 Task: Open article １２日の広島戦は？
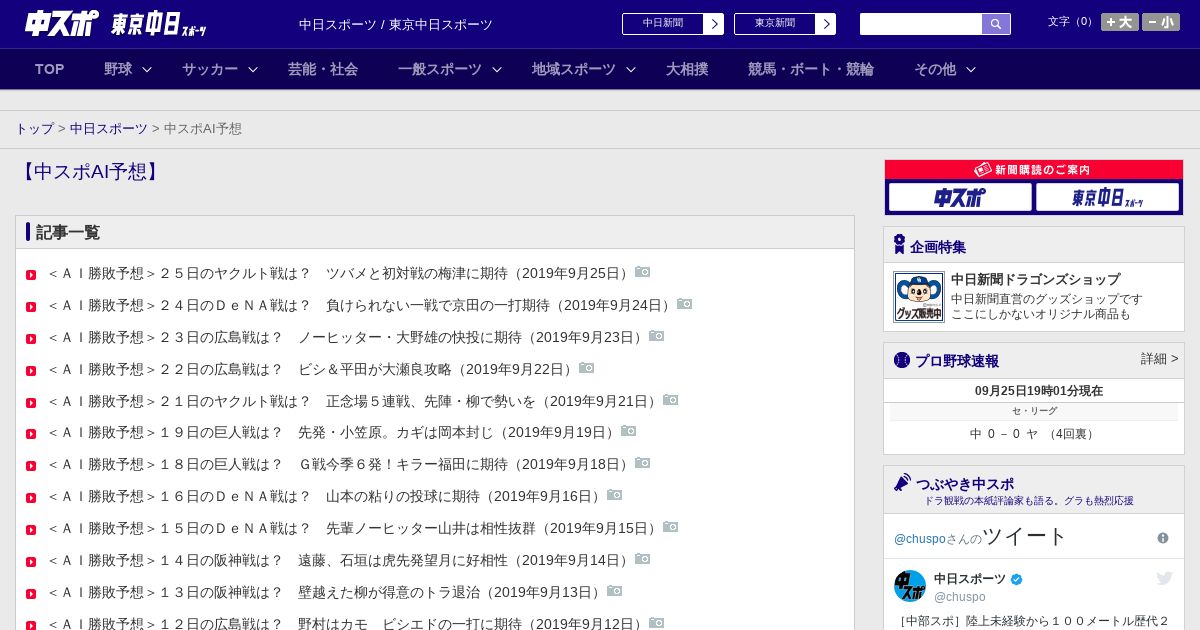[347, 623]
